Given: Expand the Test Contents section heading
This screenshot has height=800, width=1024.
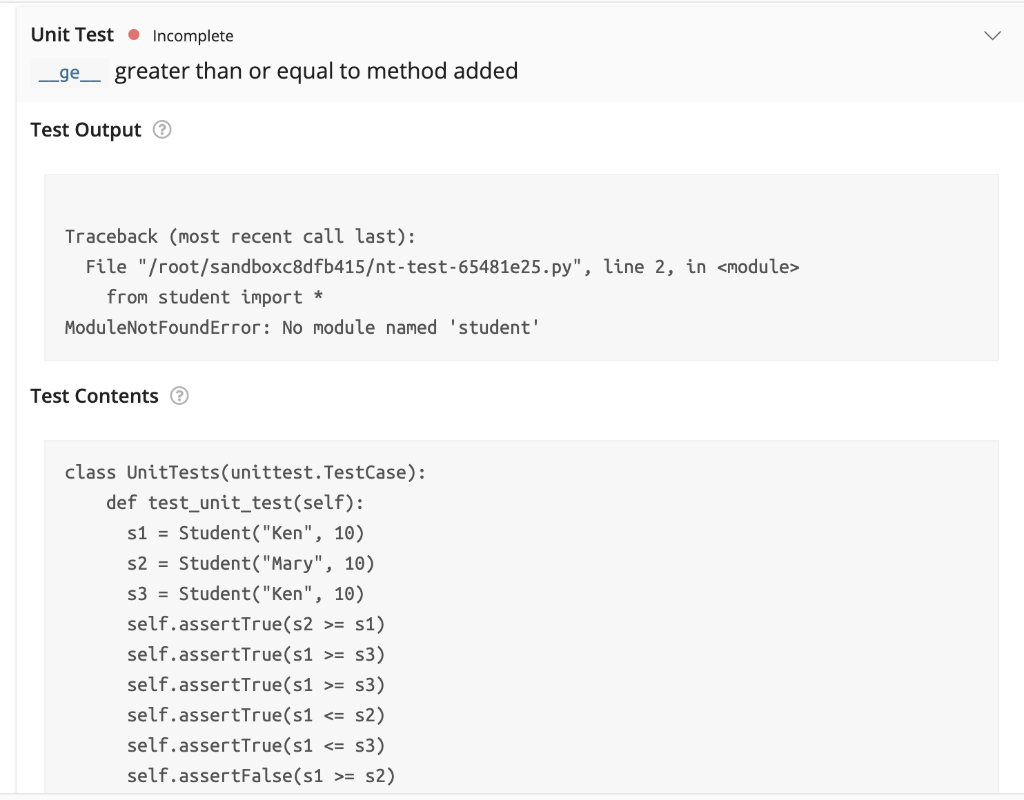Looking at the screenshot, I should [94, 396].
